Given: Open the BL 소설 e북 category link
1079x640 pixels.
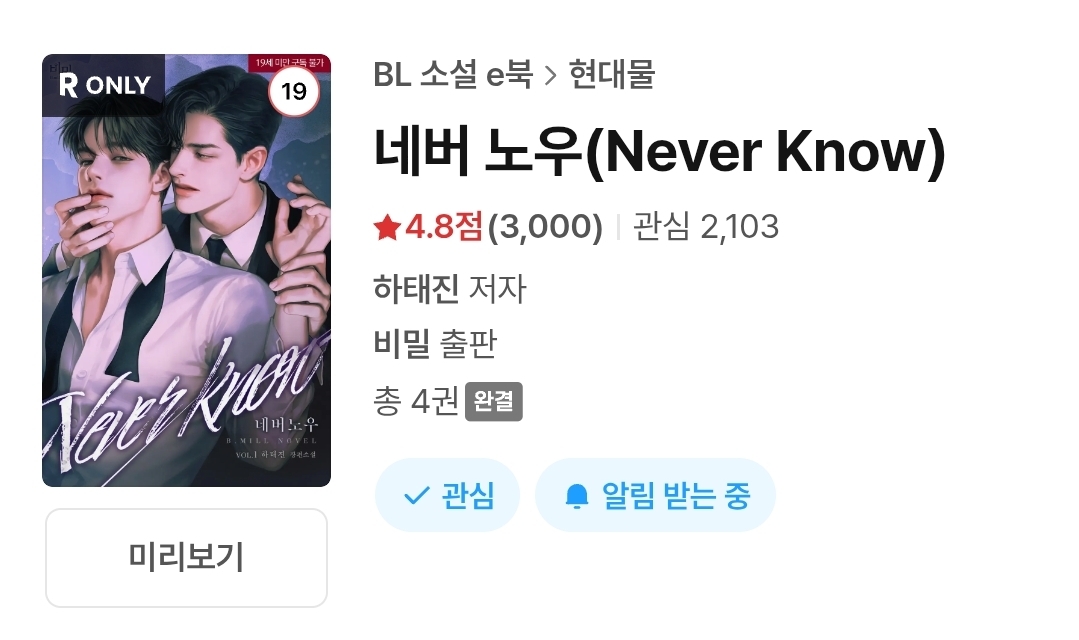Looking at the screenshot, I should coord(453,74).
